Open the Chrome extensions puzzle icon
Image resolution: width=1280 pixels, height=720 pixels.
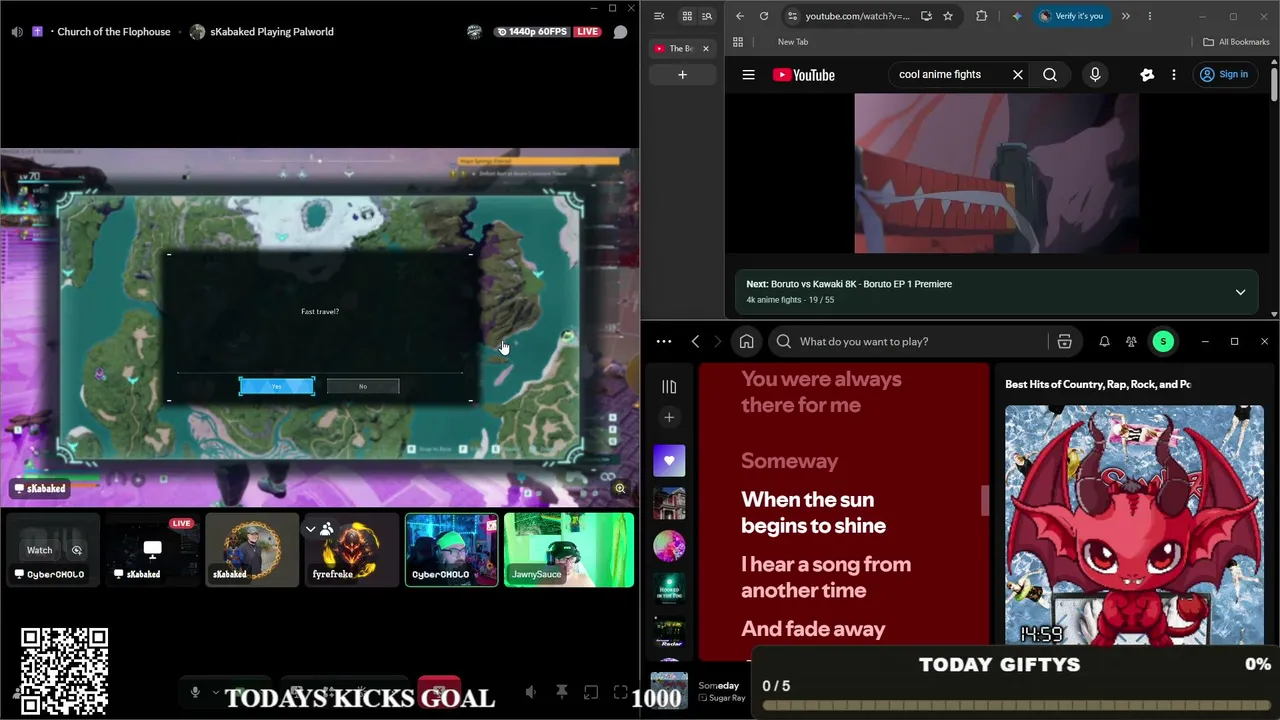coord(981,16)
